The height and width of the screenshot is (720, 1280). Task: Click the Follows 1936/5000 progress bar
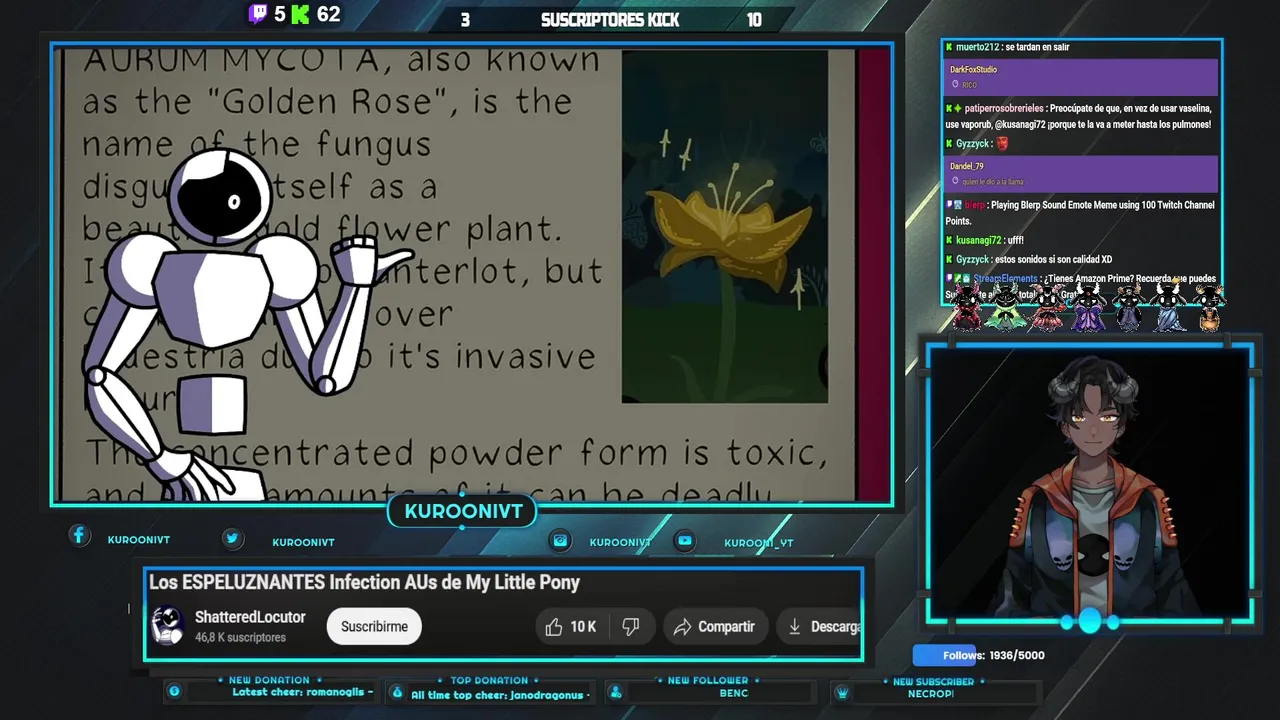tap(980, 655)
